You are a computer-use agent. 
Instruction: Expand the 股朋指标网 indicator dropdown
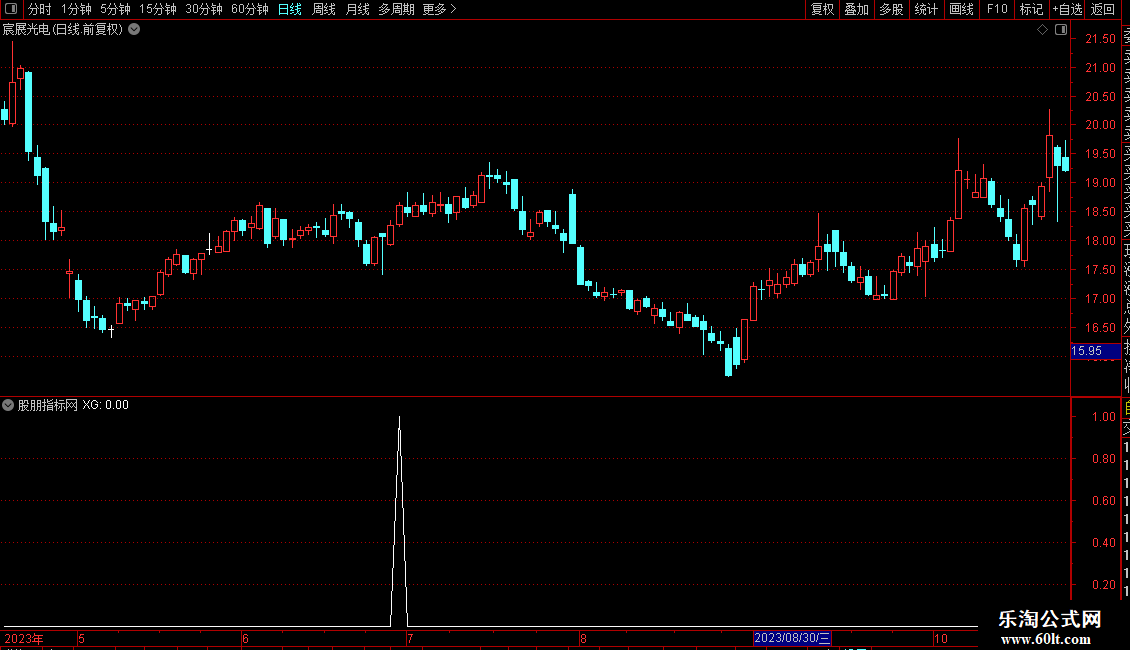[8, 405]
